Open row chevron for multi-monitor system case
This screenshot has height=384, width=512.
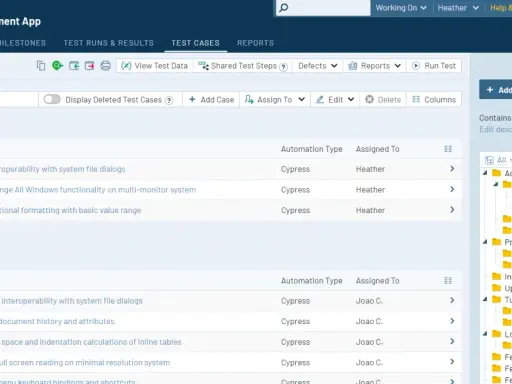click(x=452, y=189)
